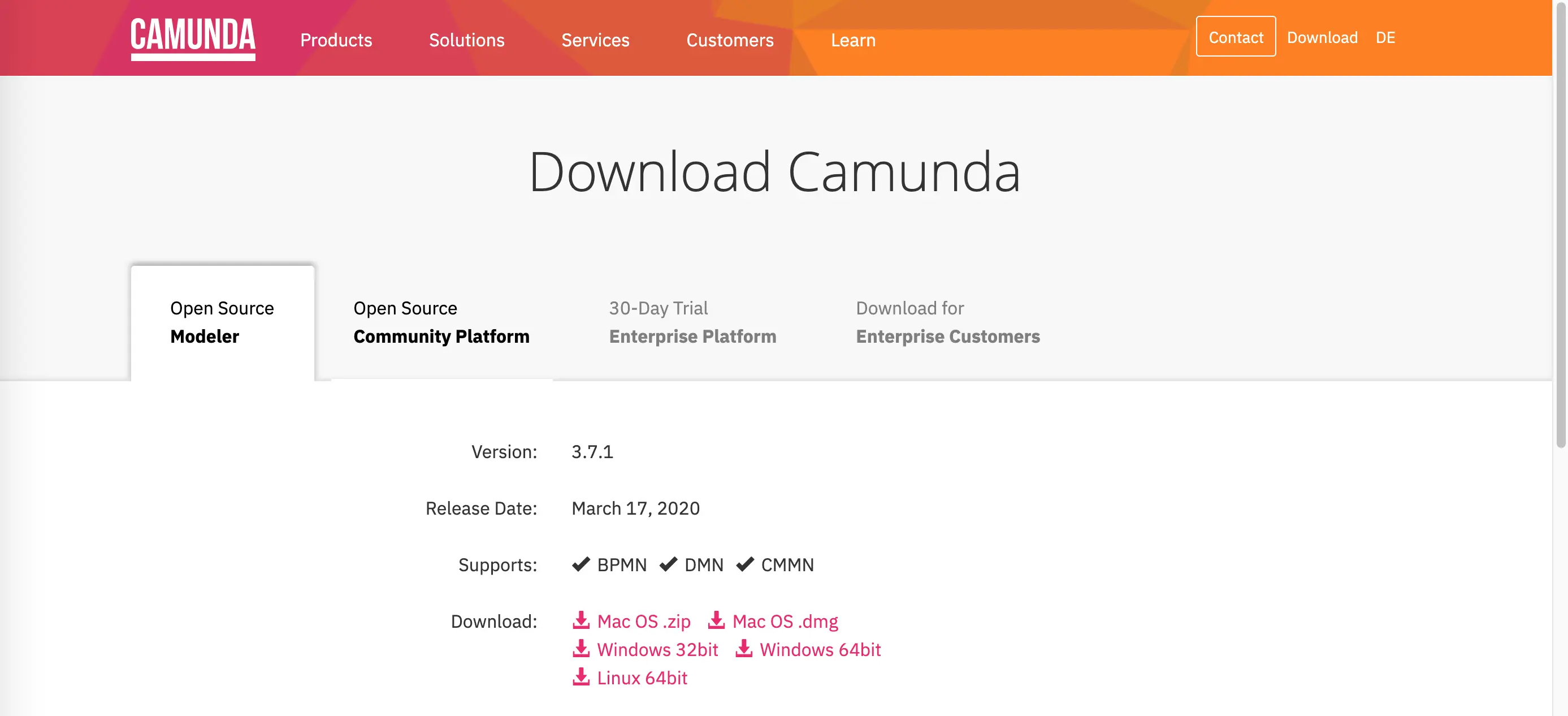1568x716 pixels.
Task: Open the Products menu
Action: (335, 40)
